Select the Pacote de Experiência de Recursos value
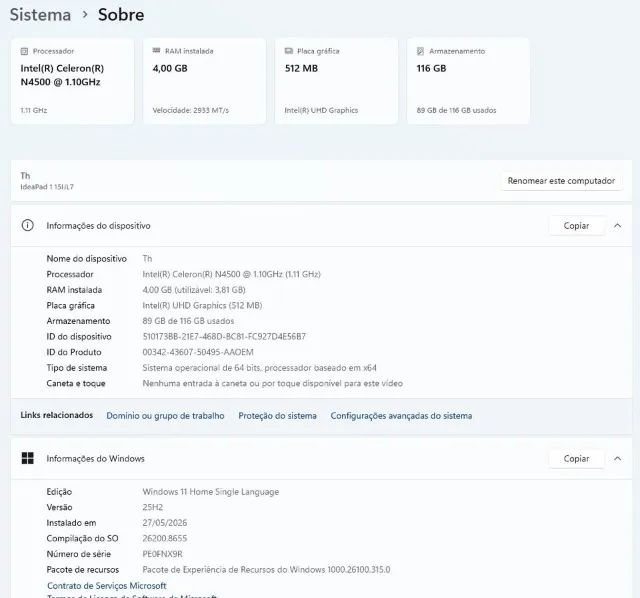640x598 pixels. point(266,569)
